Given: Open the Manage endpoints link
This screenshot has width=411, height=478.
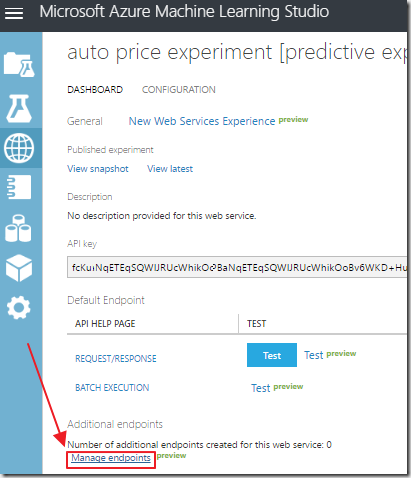Looking at the screenshot, I should (111, 458).
